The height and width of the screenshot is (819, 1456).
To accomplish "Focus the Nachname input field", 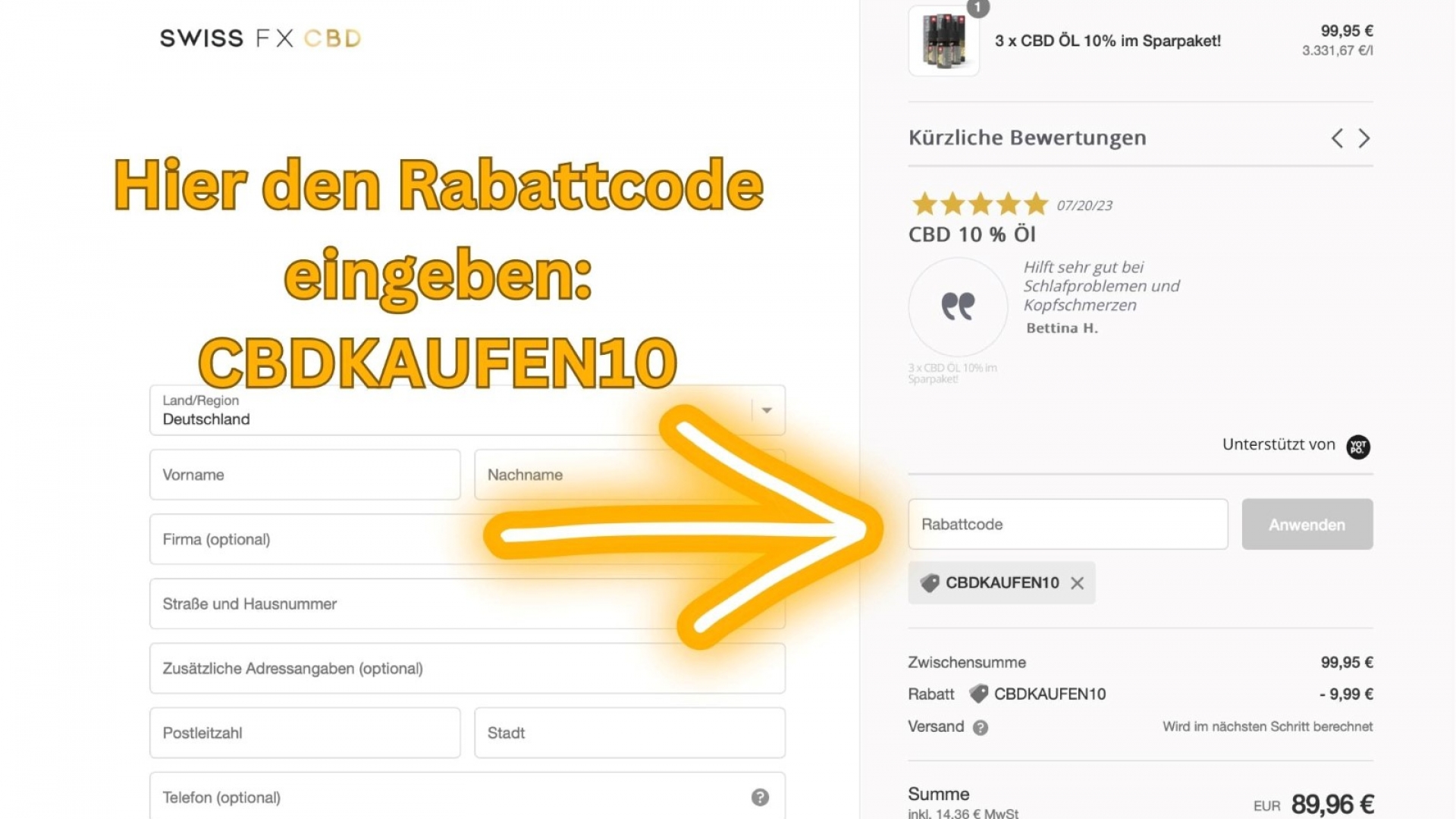I will (x=629, y=475).
